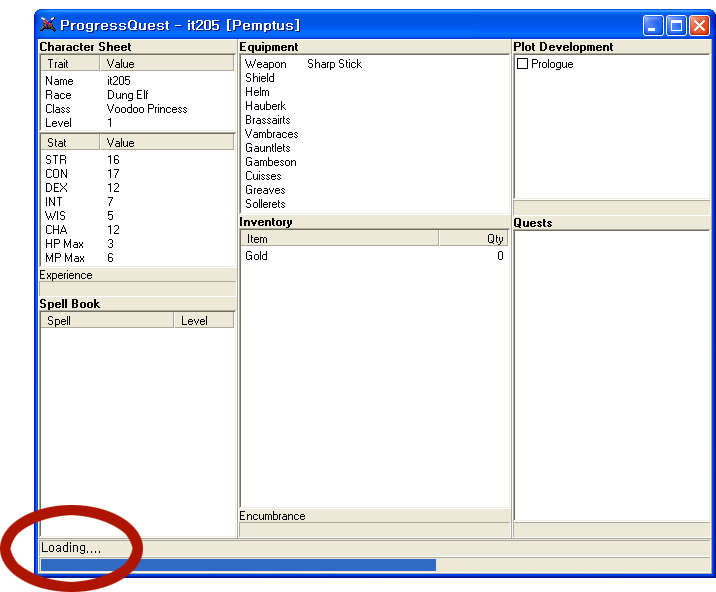Select the MP Max row

[137, 258]
